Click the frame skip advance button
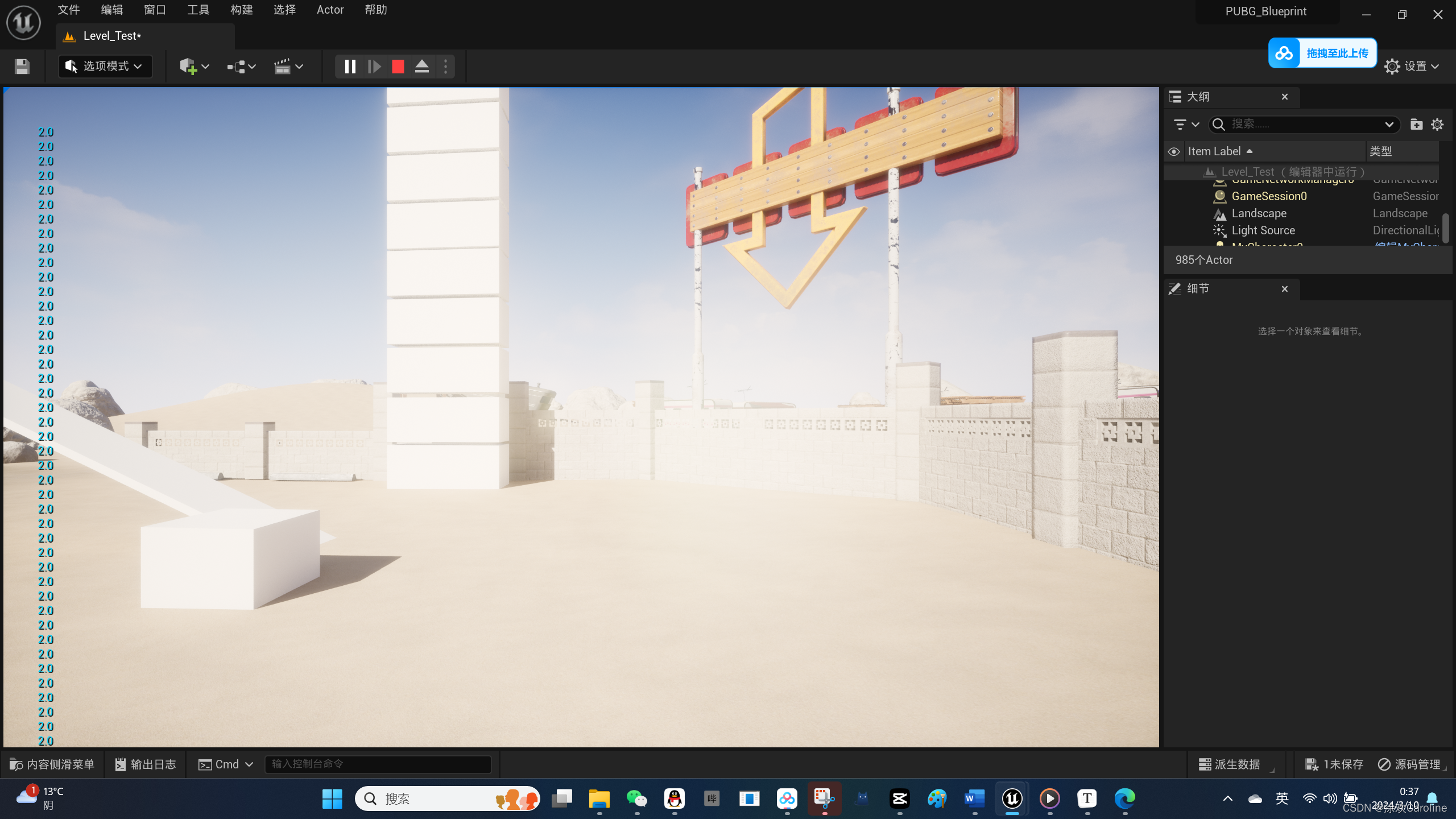Screen dimensions: 1456x819 pyautogui.click(x=374, y=67)
